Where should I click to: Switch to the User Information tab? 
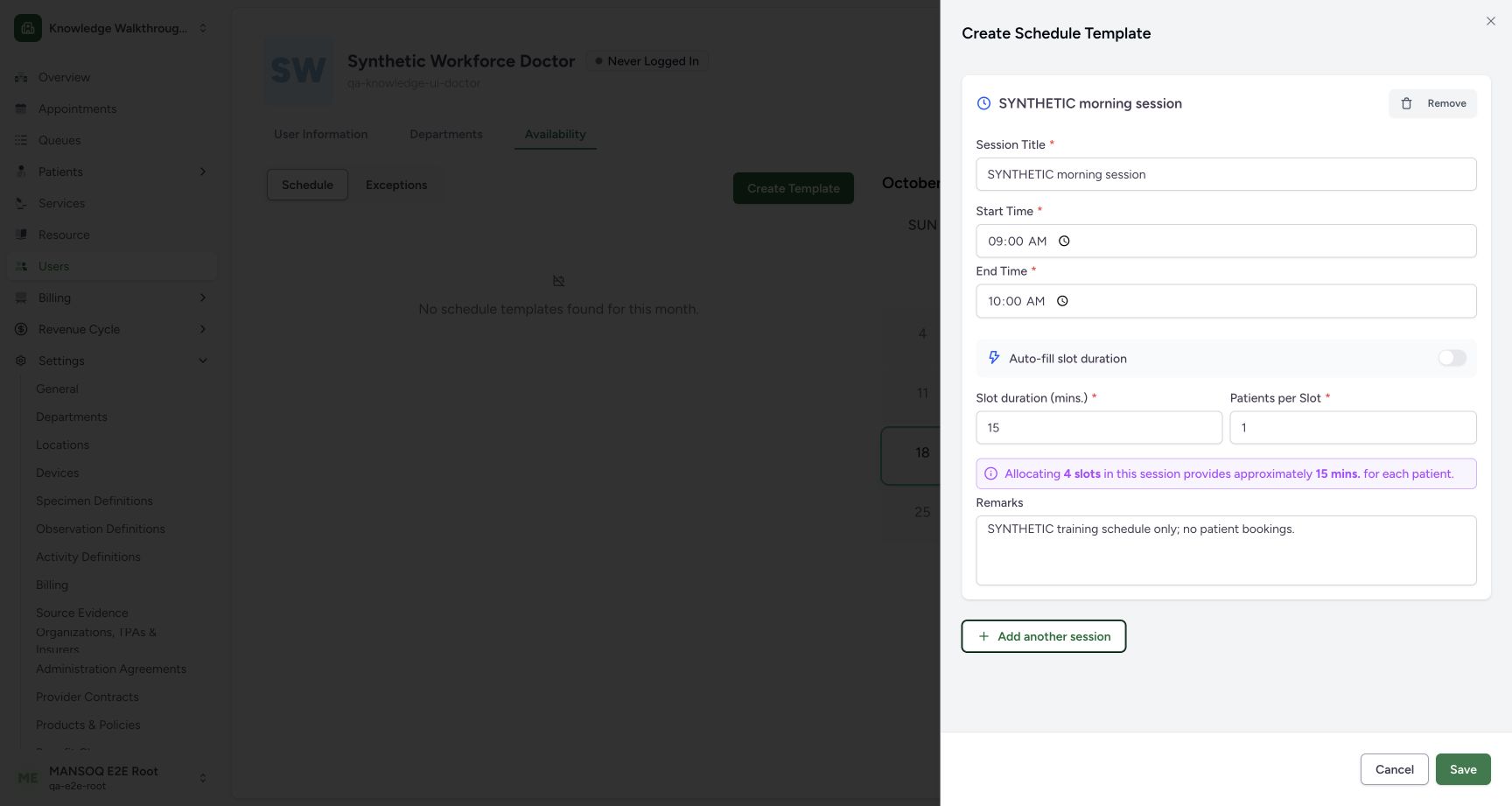[x=320, y=134]
